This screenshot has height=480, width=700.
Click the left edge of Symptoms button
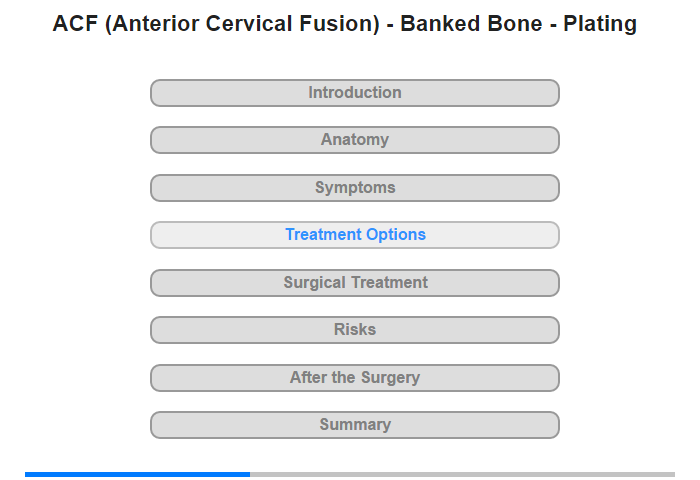tap(154, 188)
